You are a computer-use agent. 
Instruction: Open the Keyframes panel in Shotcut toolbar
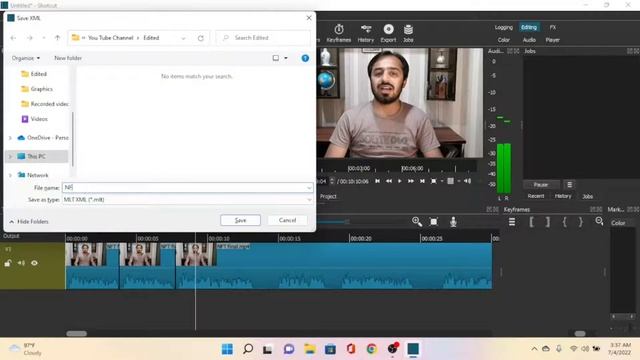339,33
